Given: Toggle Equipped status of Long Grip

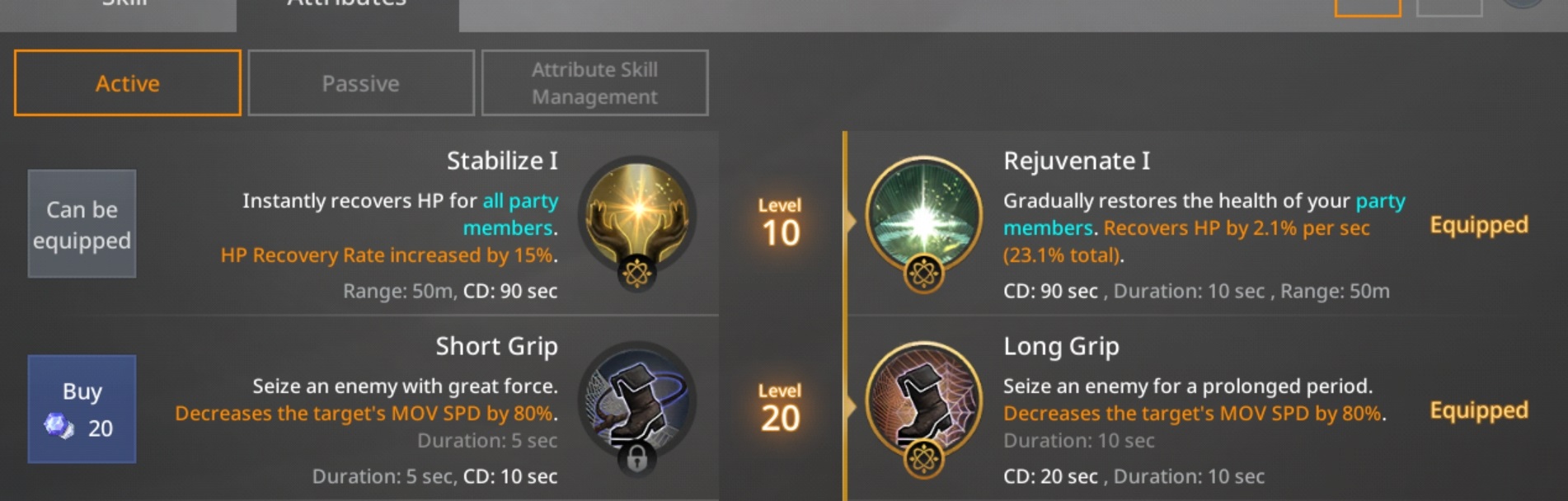Looking at the screenshot, I should coord(1479,410).
